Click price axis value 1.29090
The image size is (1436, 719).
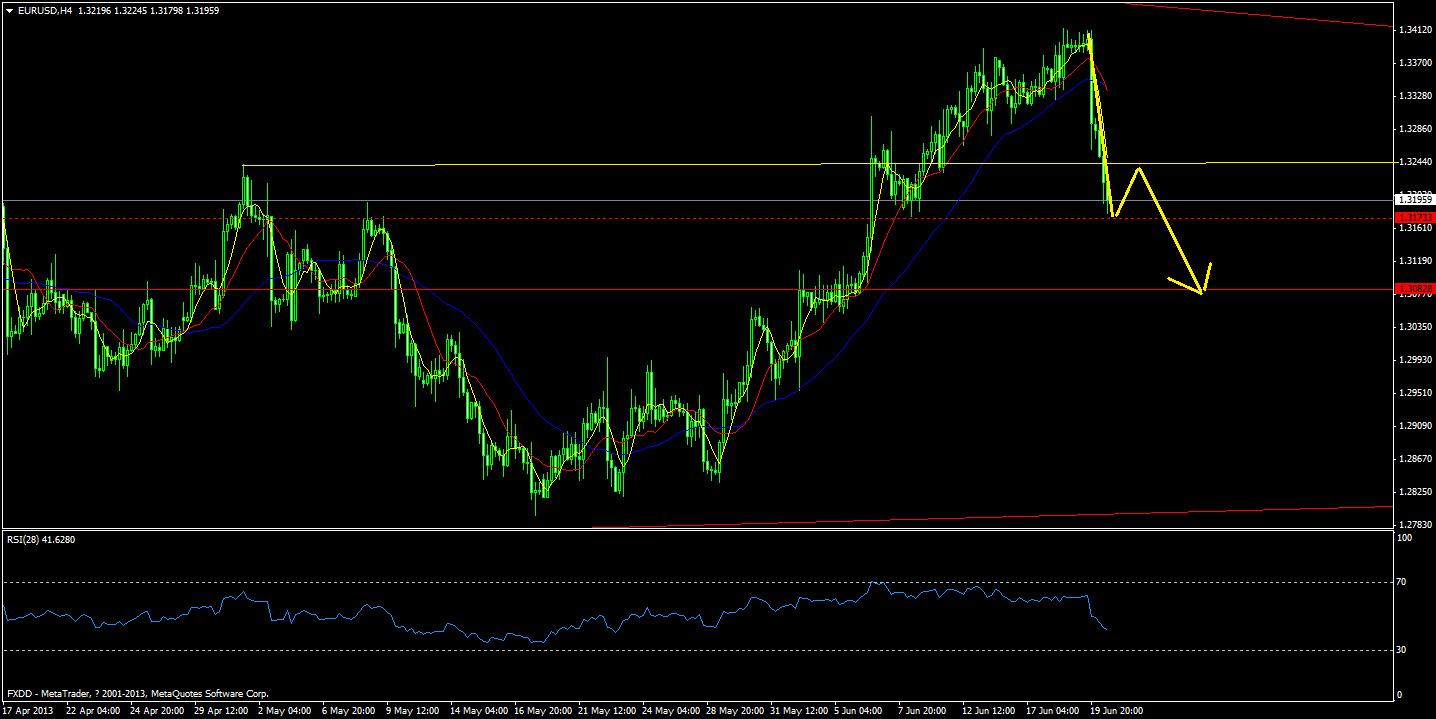[1416, 426]
